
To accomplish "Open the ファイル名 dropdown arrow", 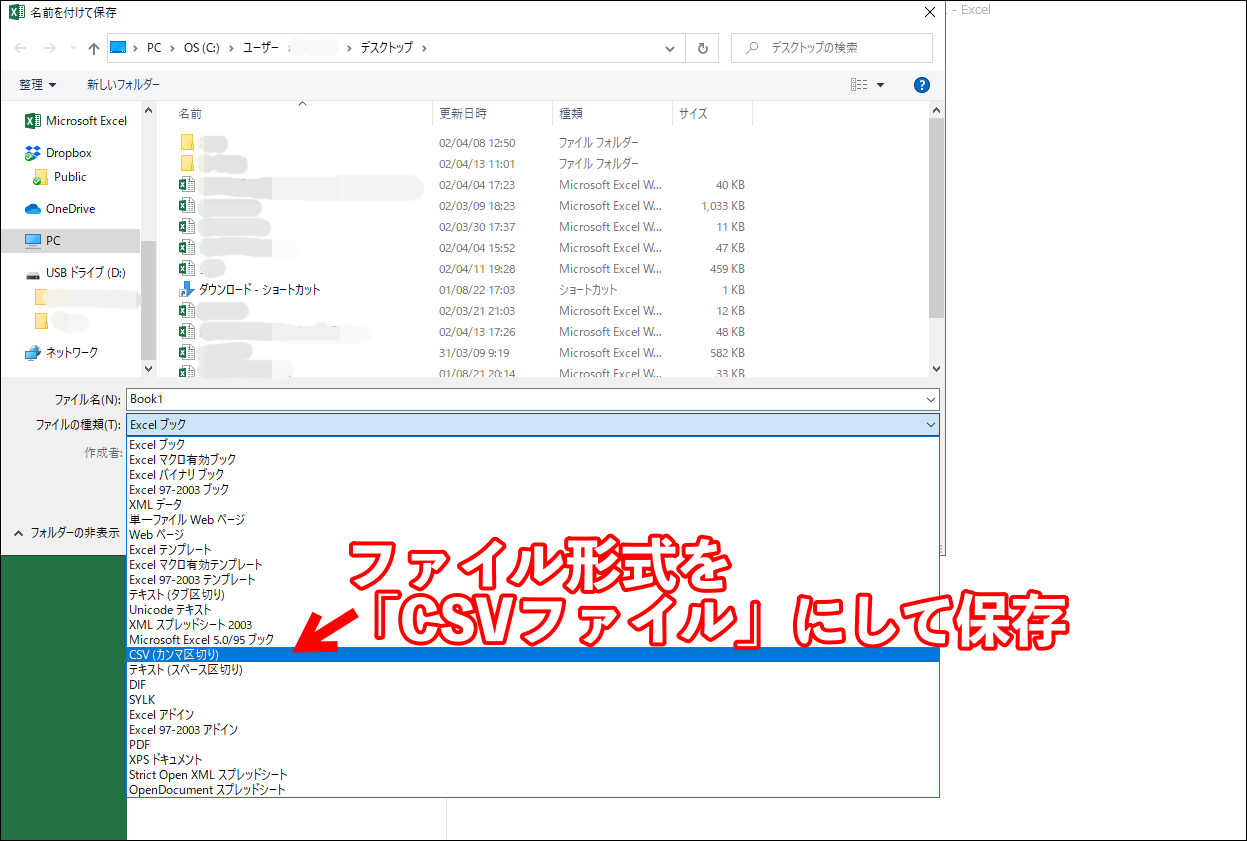I will (x=931, y=399).
